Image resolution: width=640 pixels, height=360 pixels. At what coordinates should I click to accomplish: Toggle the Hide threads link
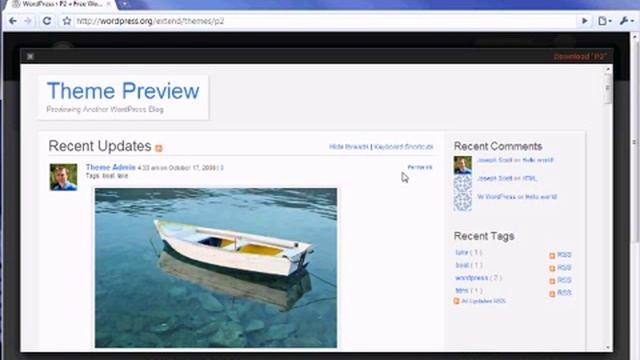[x=349, y=147]
